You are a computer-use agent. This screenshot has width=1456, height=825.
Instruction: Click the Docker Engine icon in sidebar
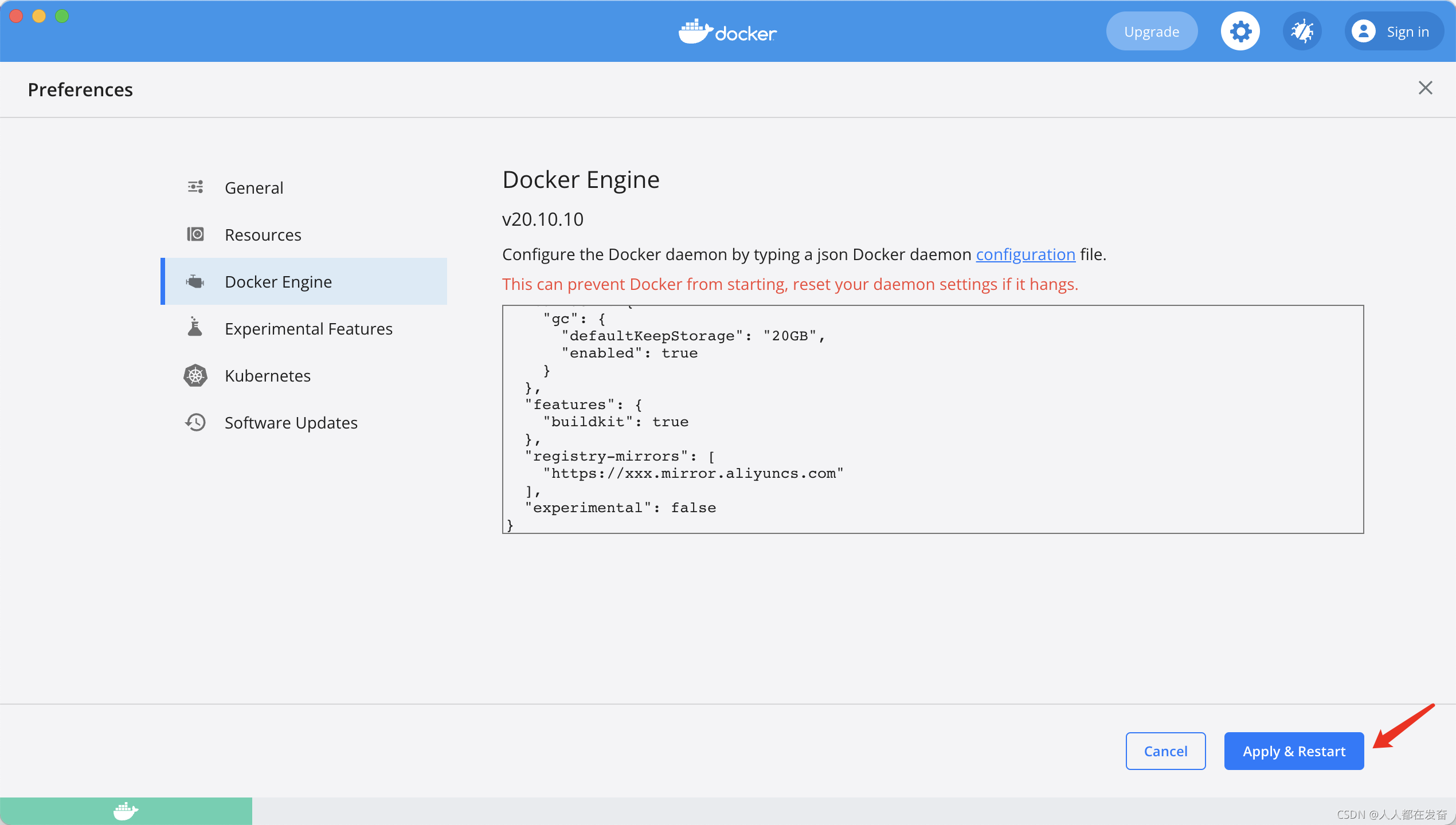[x=195, y=281]
